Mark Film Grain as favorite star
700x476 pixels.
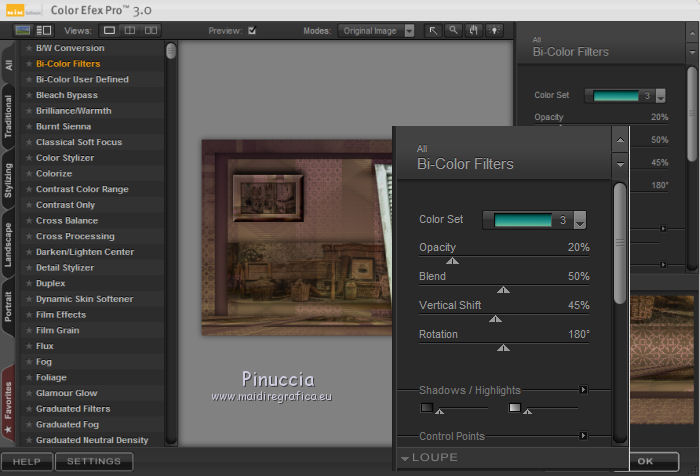tap(28, 330)
